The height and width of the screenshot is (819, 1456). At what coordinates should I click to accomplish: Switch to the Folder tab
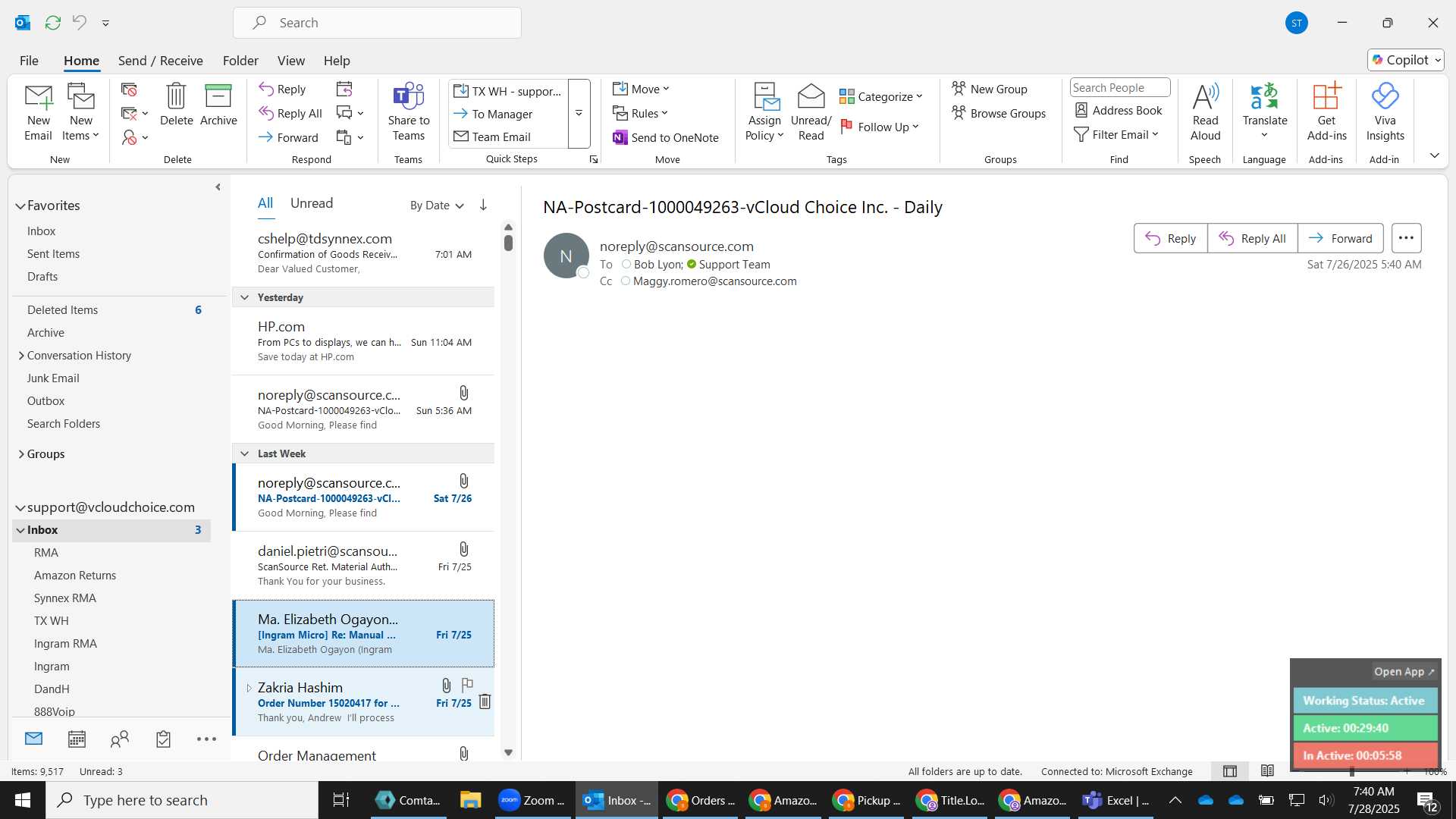click(240, 61)
